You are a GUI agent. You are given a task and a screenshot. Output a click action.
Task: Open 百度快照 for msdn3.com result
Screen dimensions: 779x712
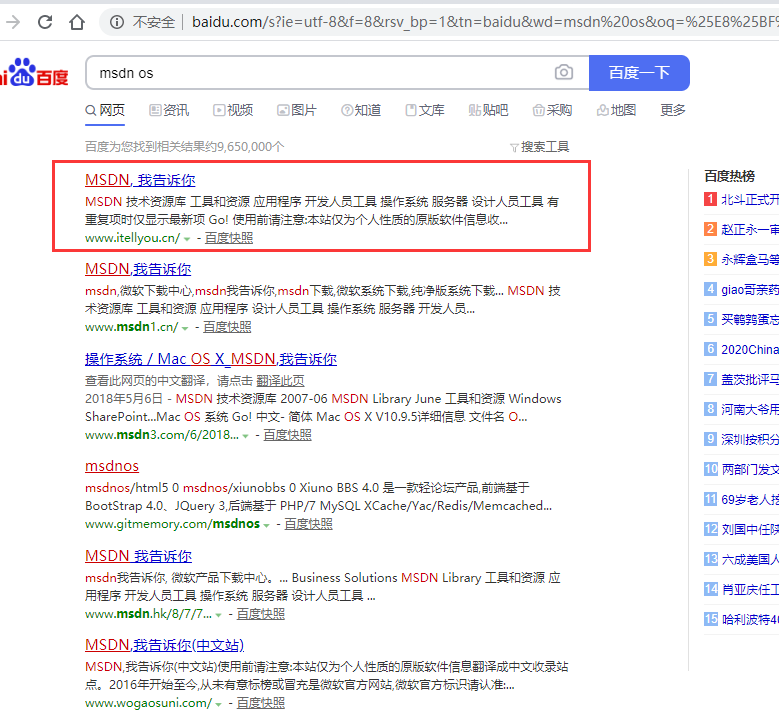[x=287, y=435]
